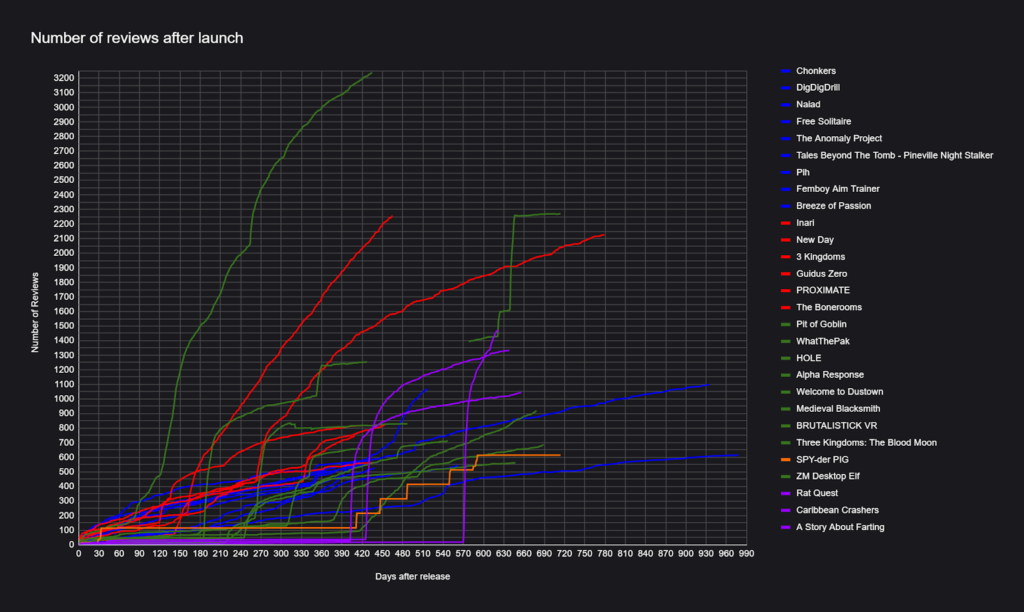Toggle the HOLE series visibility
This screenshot has width=1024, height=612.
(x=808, y=358)
